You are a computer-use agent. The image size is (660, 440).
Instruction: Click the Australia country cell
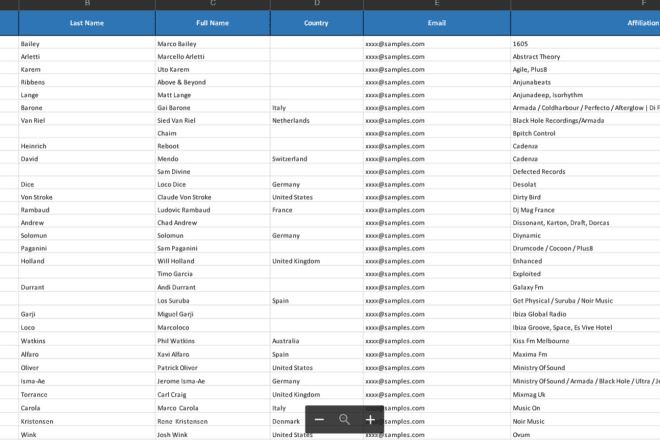pos(317,341)
